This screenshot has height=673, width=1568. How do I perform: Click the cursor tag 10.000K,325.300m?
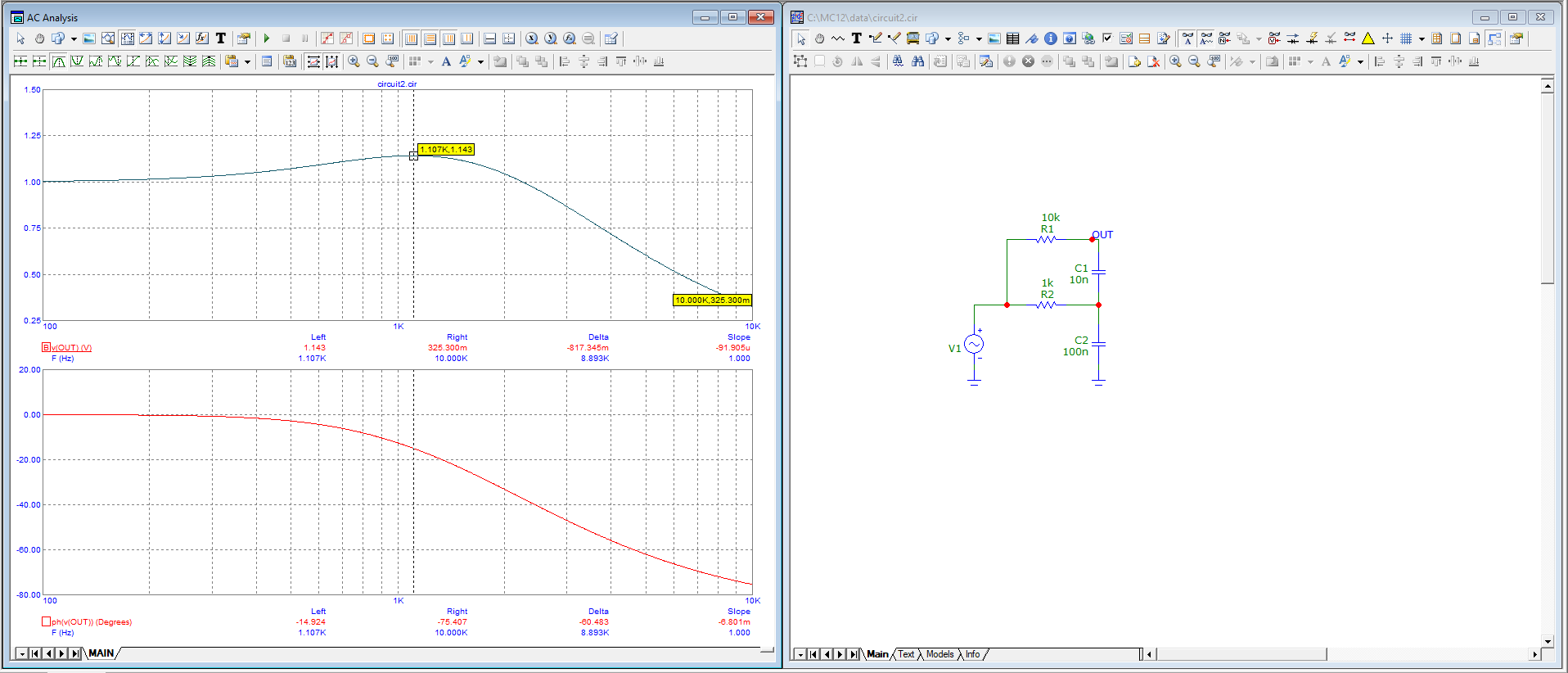(712, 300)
